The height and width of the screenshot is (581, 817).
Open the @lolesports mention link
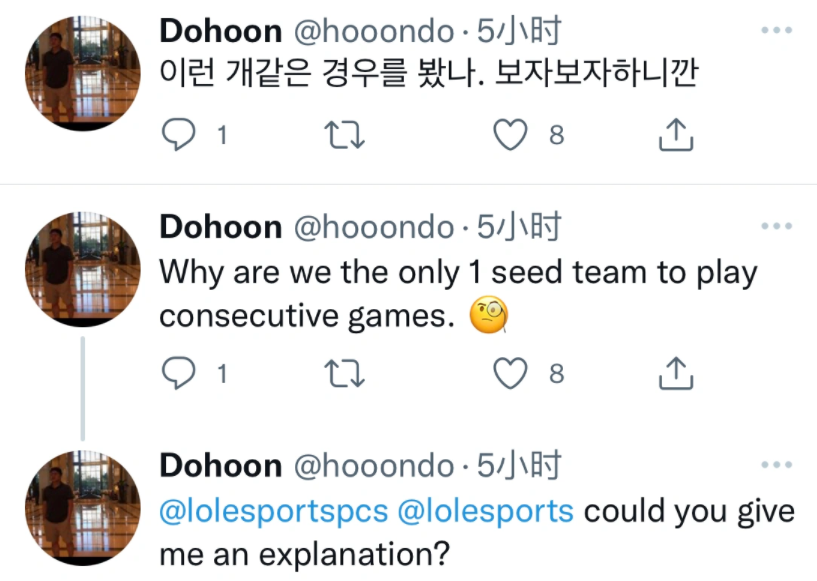[x=486, y=511]
